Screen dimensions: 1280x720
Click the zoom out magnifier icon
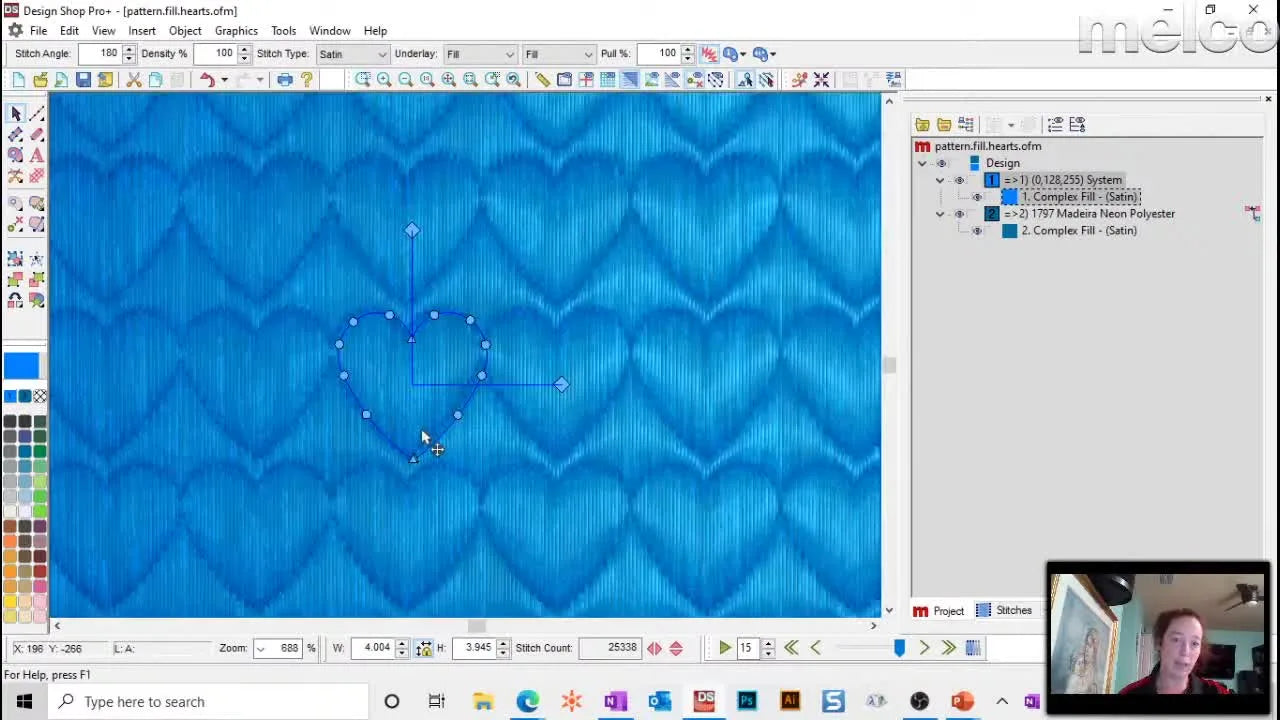point(406,80)
